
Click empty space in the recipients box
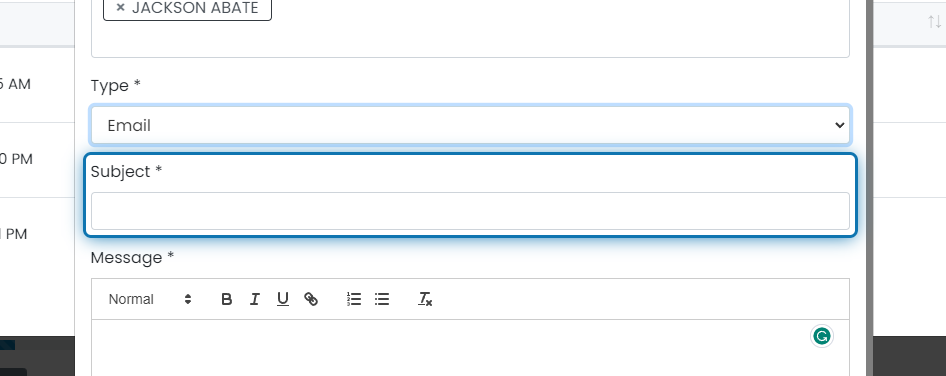[x=470, y=39]
